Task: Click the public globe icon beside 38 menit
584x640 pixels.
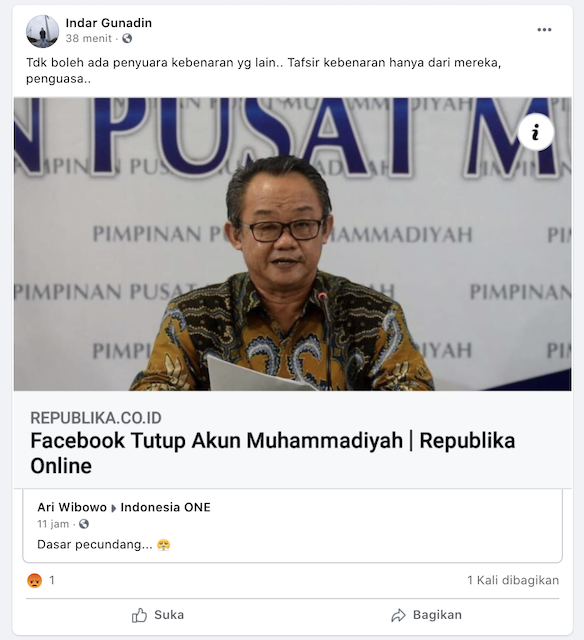Action: coord(127,38)
